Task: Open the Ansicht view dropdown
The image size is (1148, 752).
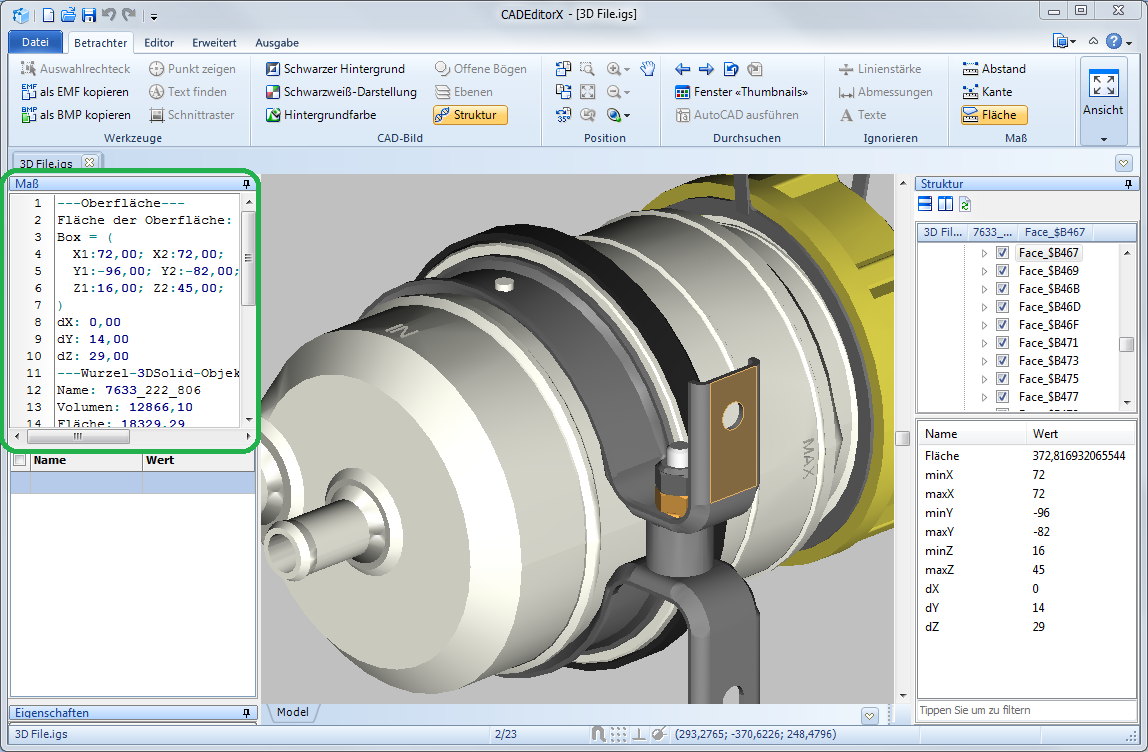Action: tap(1103, 138)
